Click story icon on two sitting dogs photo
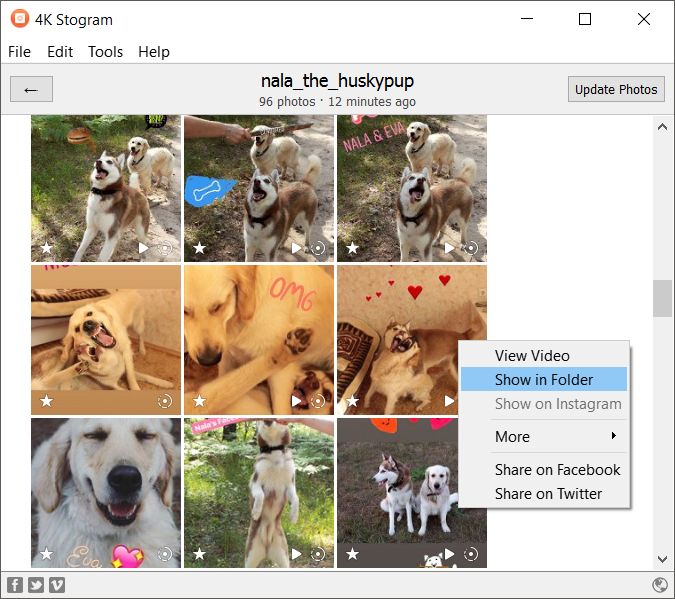675x599 pixels. point(471,554)
